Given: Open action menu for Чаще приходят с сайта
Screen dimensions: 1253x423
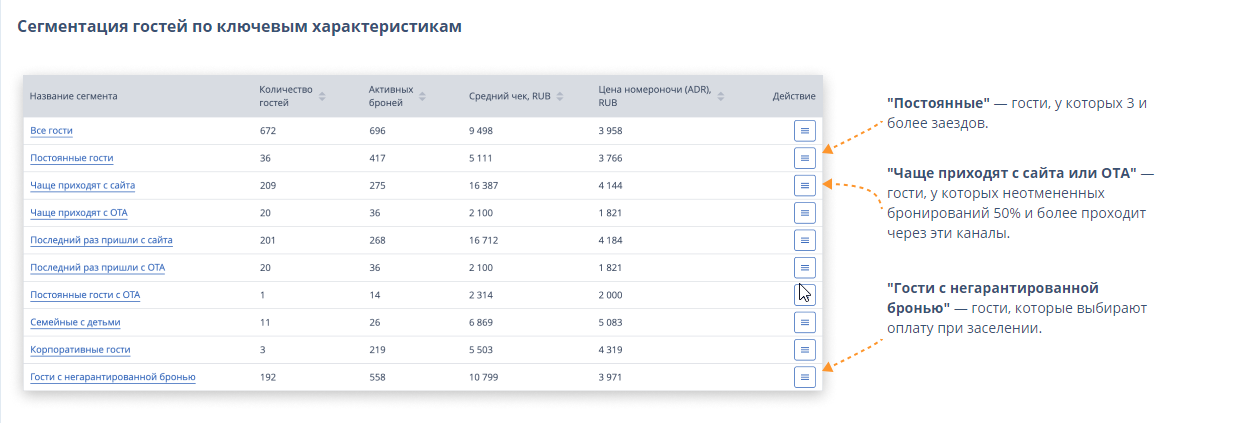Looking at the screenshot, I should tap(805, 185).
